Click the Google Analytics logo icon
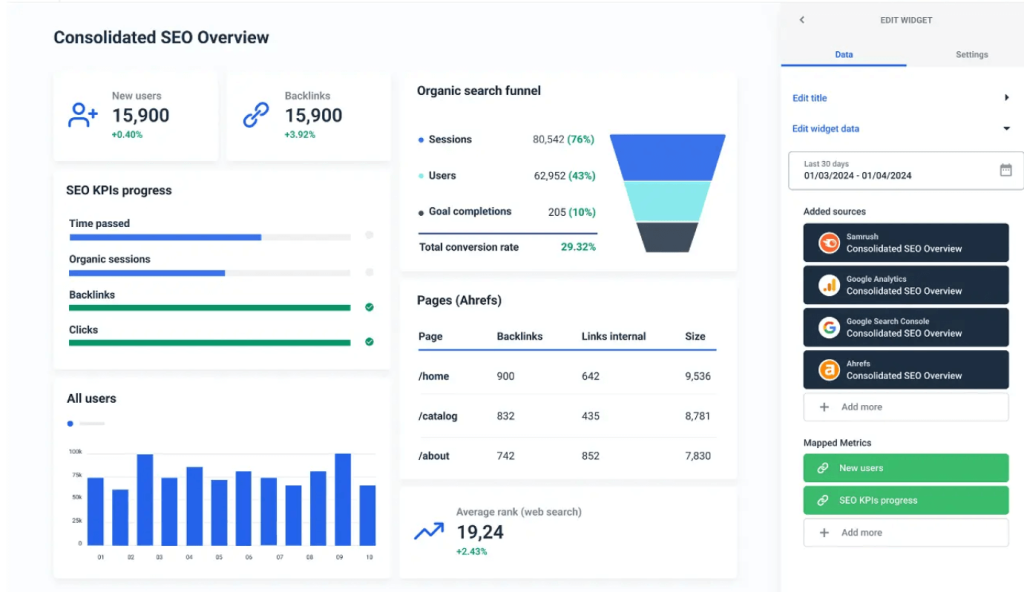 tap(829, 285)
